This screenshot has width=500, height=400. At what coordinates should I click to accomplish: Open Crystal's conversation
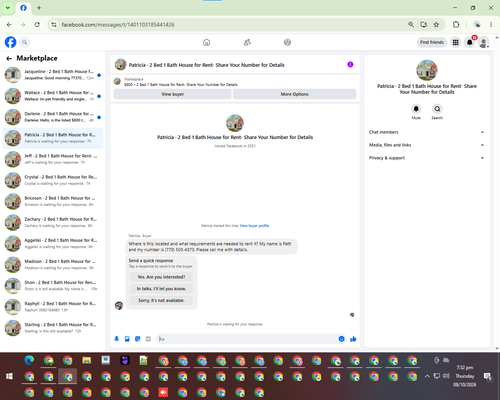pyautogui.click(x=53, y=180)
